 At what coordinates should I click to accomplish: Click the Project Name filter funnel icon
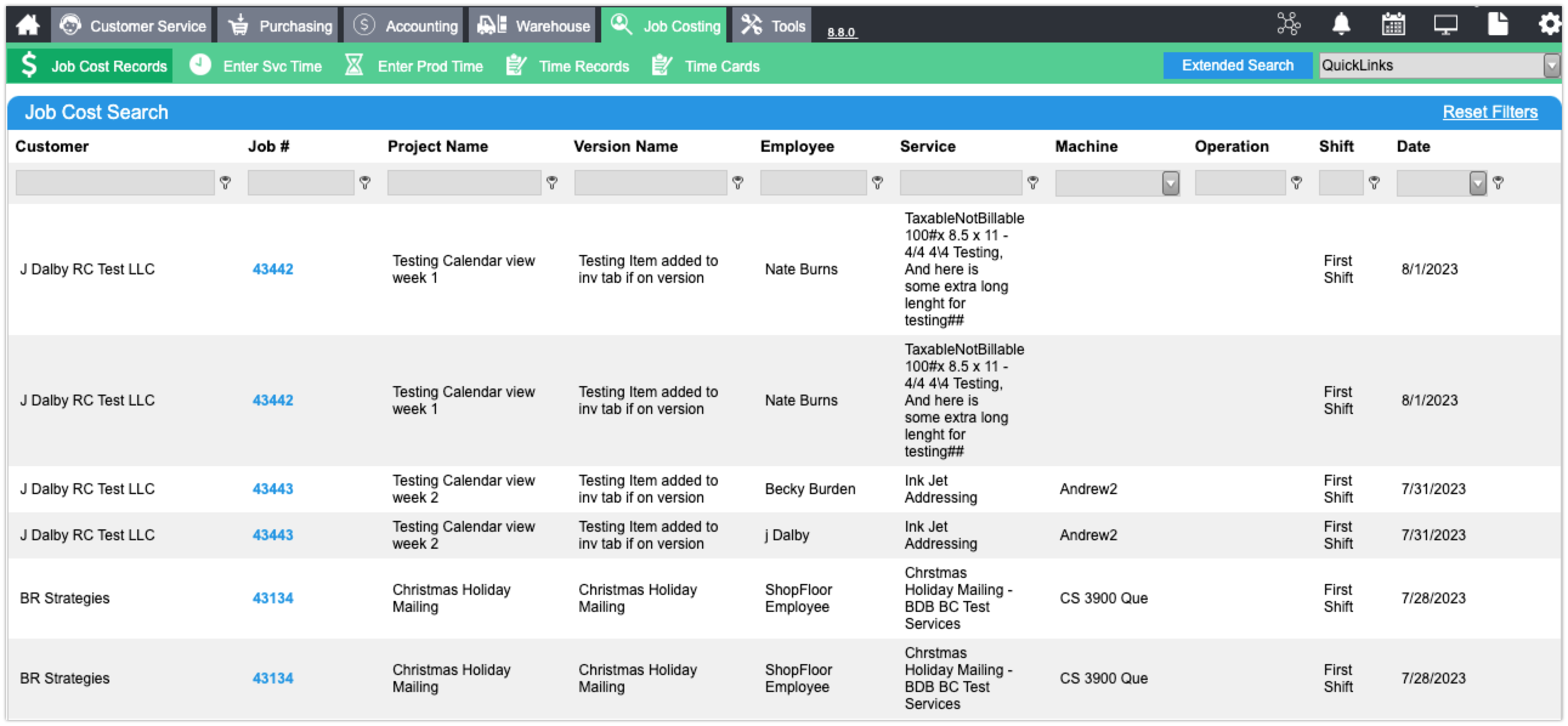click(x=552, y=183)
